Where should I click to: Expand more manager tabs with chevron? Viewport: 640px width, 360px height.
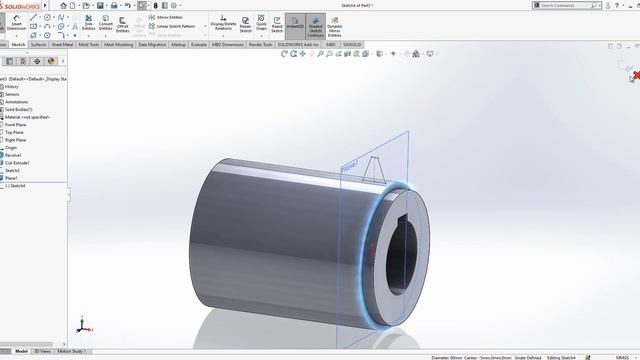(x=63, y=61)
